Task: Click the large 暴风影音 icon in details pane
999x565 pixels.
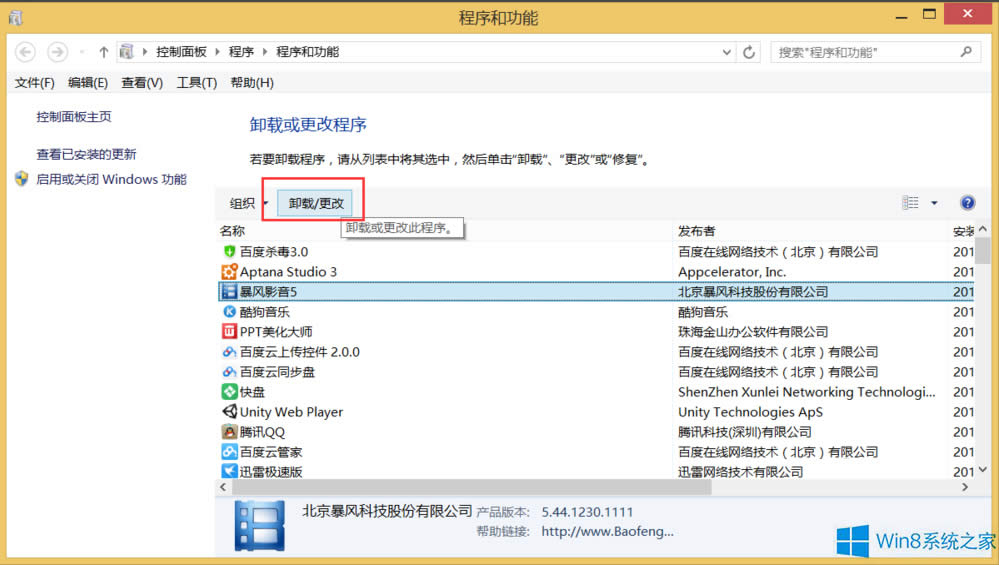Action: (260, 526)
